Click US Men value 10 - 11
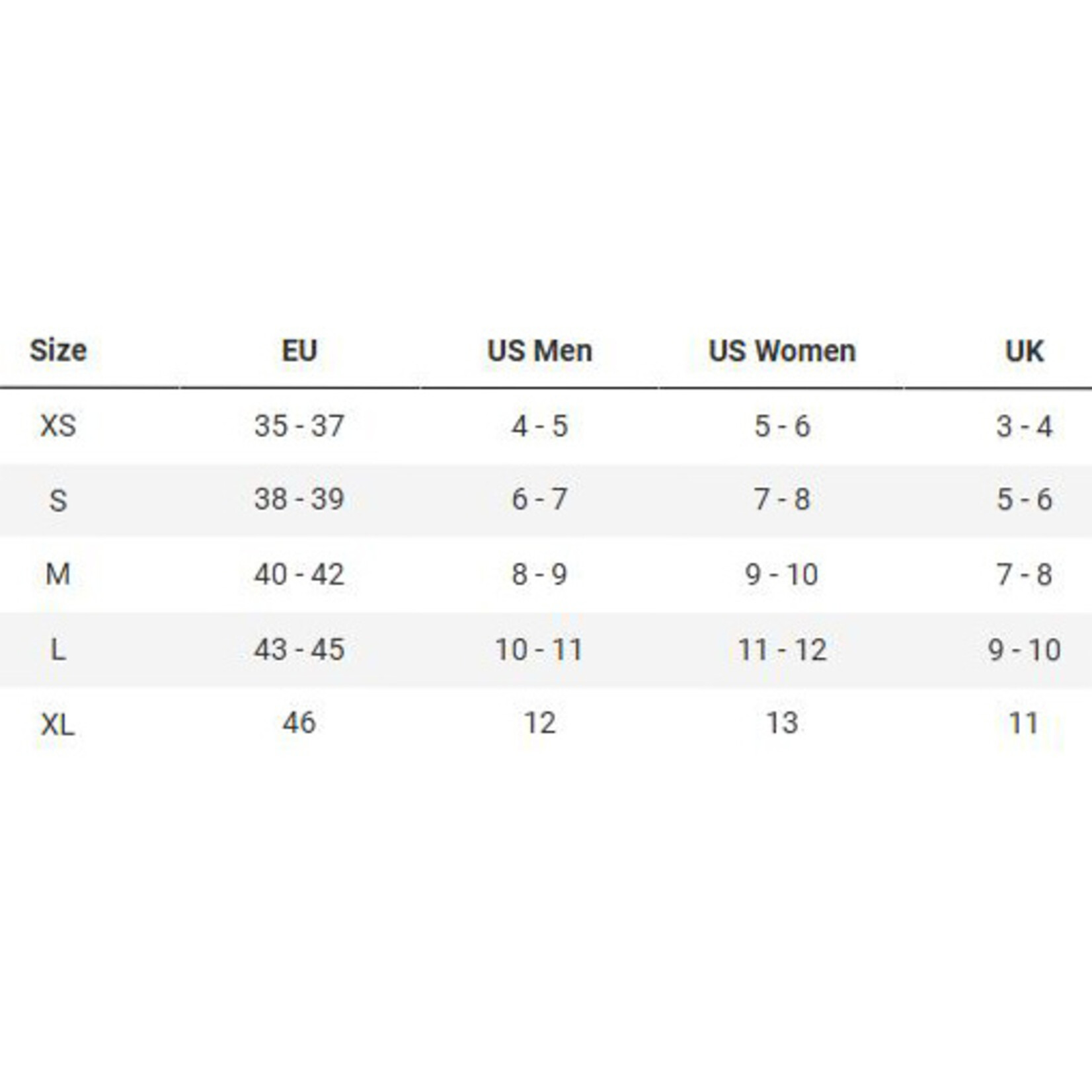 point(539,649)
